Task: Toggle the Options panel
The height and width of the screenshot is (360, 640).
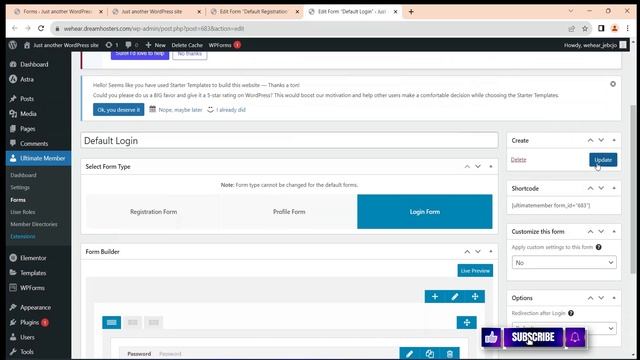Action: pyautogui.click(x=614, y=298)
